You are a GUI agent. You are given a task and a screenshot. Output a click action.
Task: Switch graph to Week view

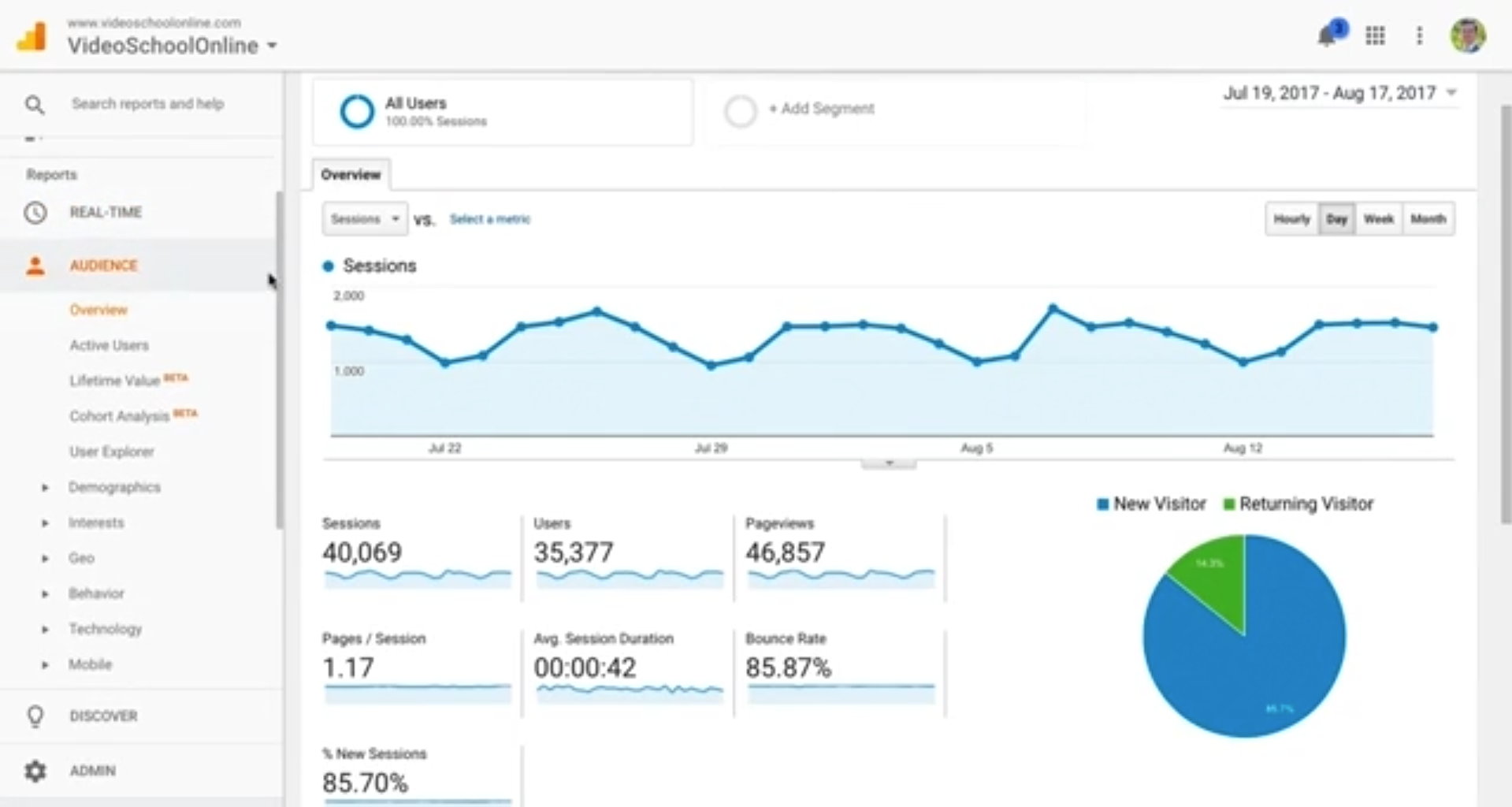tap(1378, 219)
